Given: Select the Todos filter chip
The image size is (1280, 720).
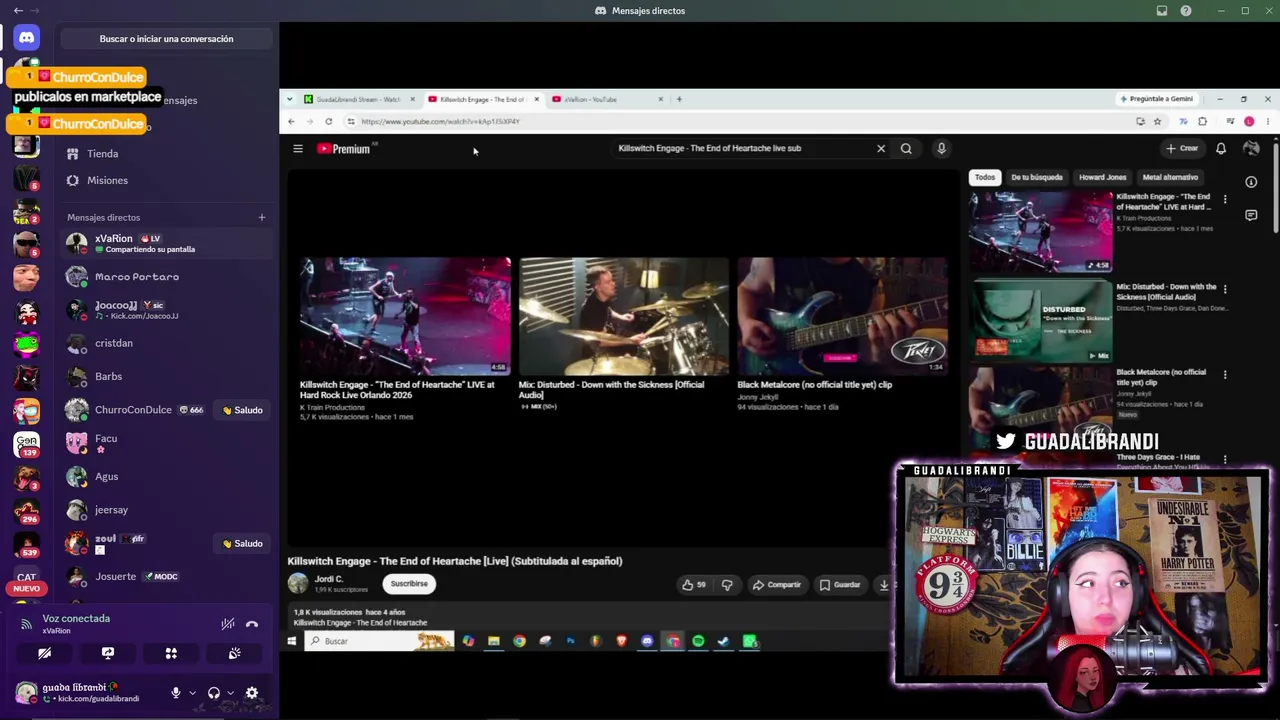Looking at the screenshot, I should 985,177.
